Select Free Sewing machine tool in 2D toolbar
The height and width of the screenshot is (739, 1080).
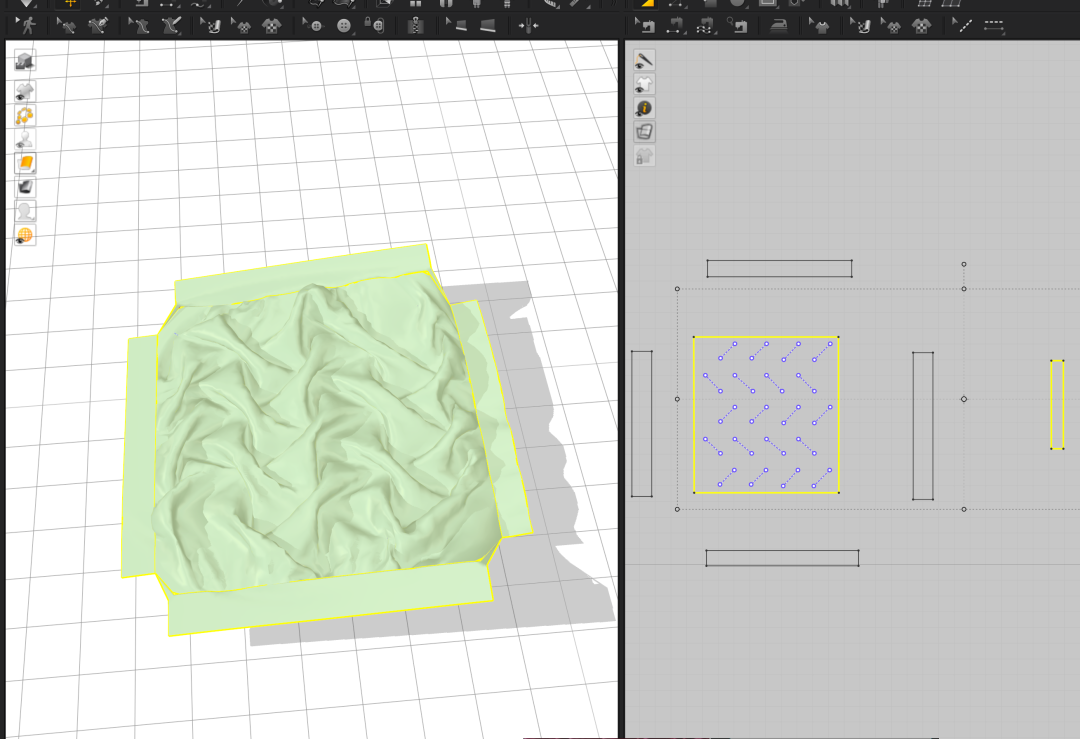point(705,26)
